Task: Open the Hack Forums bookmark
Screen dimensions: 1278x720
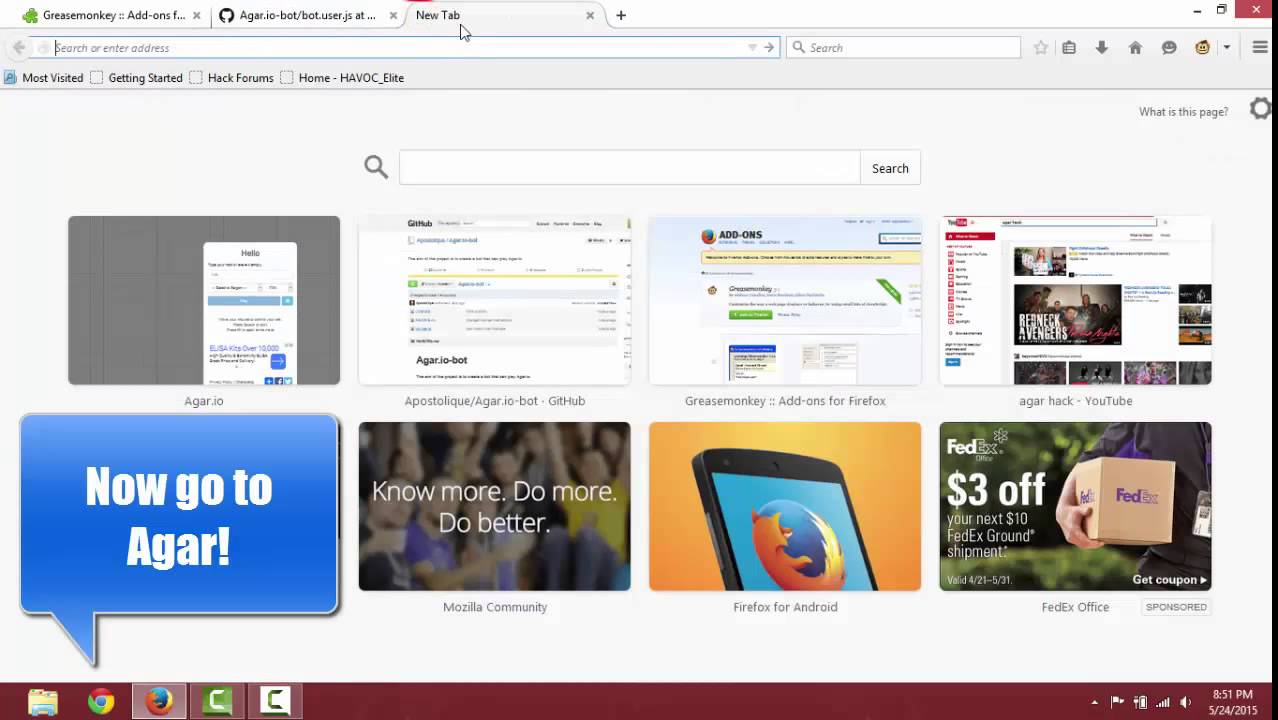Action: click(231, 77)
